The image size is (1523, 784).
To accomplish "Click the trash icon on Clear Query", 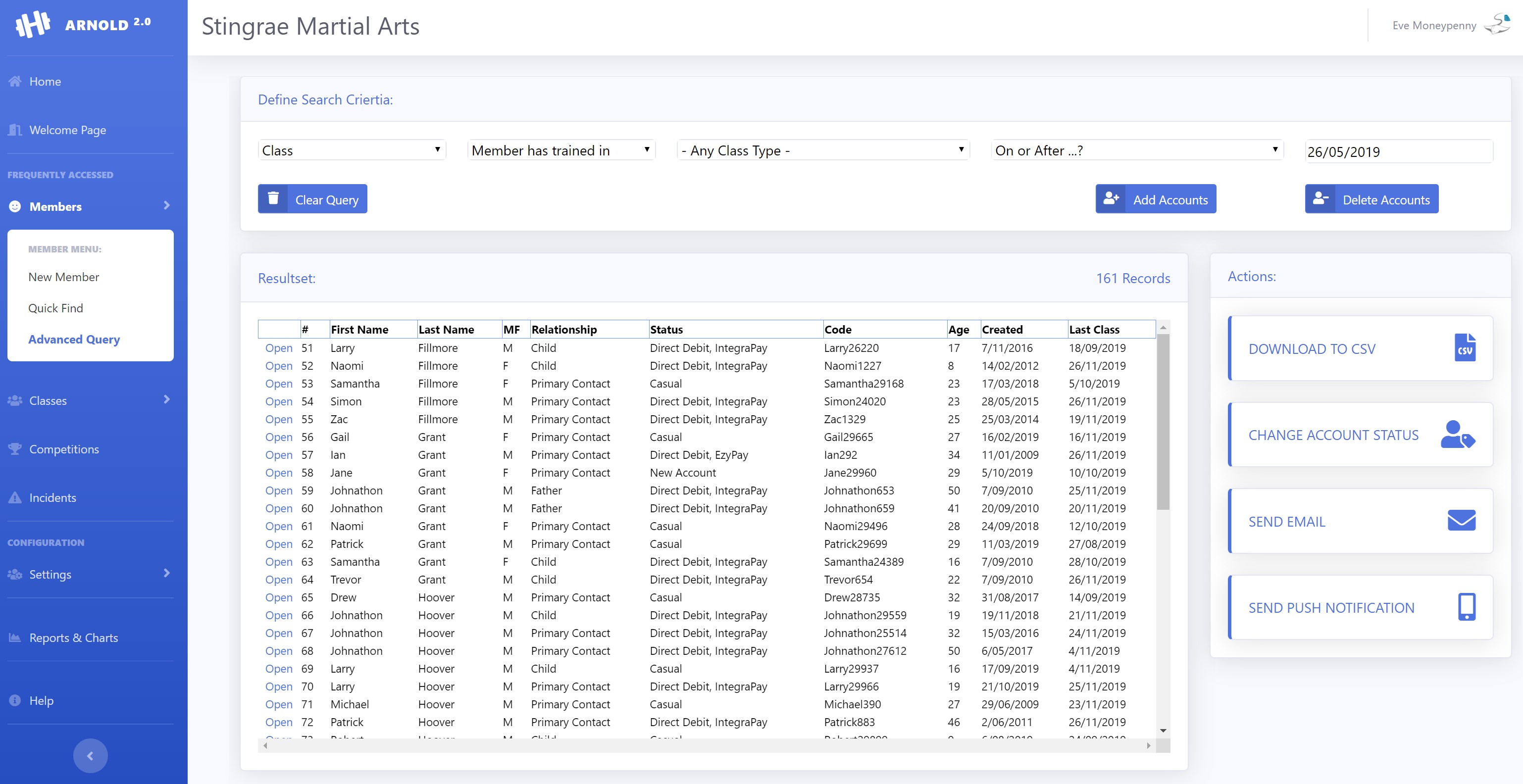I will click(x=273, y=198).
